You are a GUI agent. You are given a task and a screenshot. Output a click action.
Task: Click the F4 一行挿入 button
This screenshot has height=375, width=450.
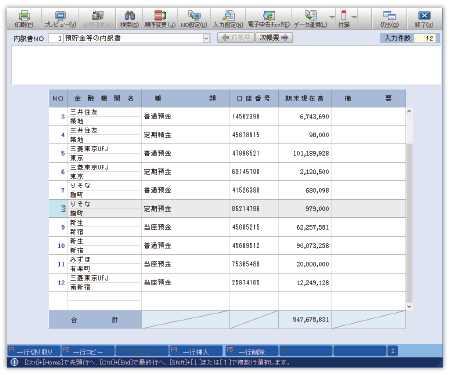click(196, 351)
